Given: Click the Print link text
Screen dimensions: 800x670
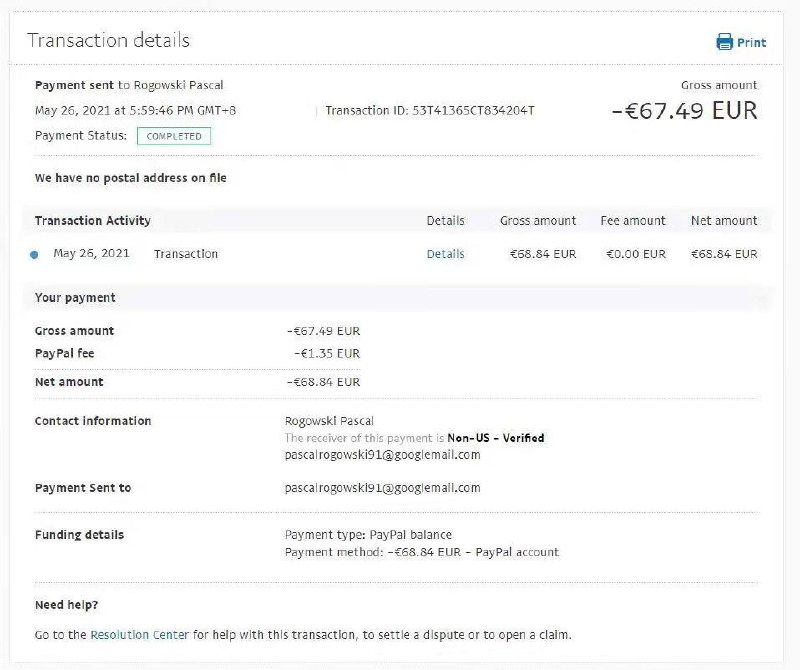Looking at the screenshot, I should pyautogui.click(x=751, y=43).
